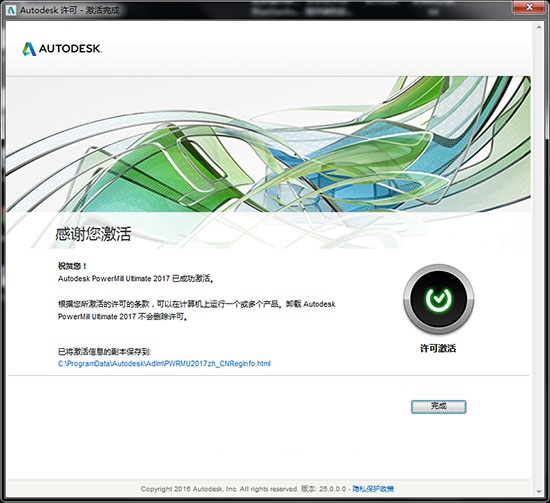Click the license terms paragraph about 卸载 Autodesk
This screenshot has width=550, height=503.
(196, 310)
